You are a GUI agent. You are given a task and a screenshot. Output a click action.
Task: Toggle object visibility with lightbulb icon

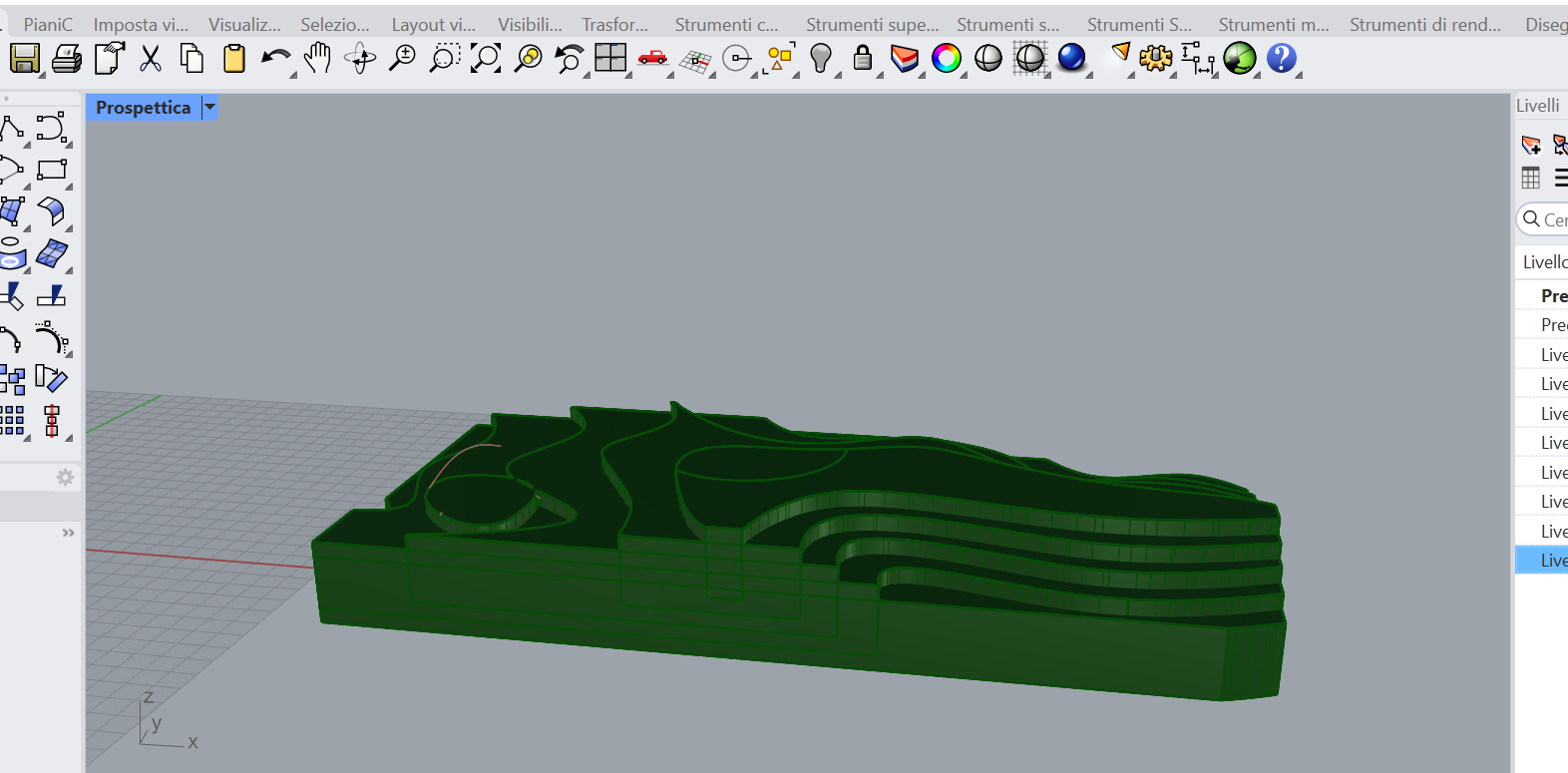coord(820,60)
